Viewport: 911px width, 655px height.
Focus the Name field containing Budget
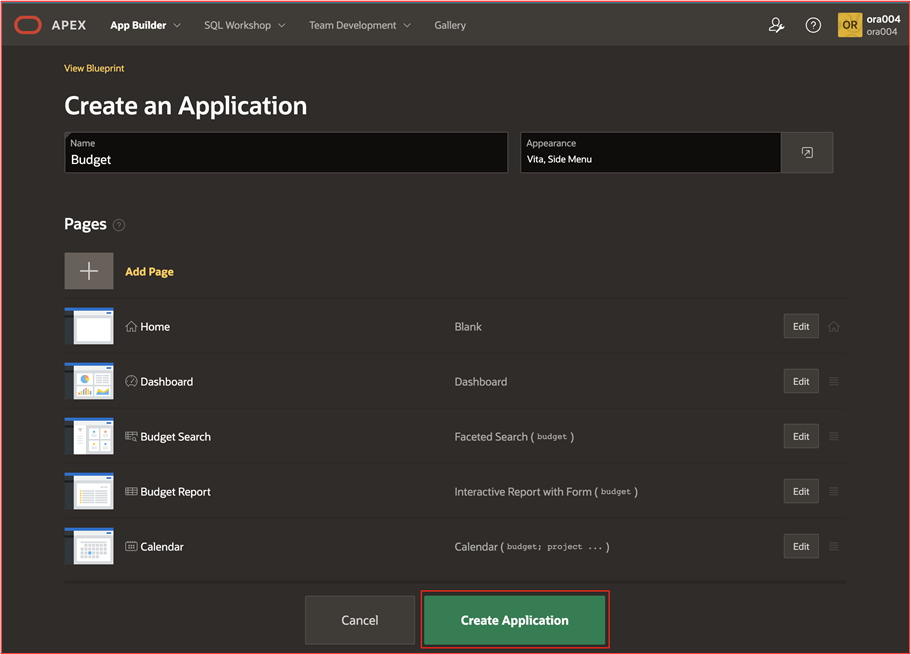[x=286, y=152]
